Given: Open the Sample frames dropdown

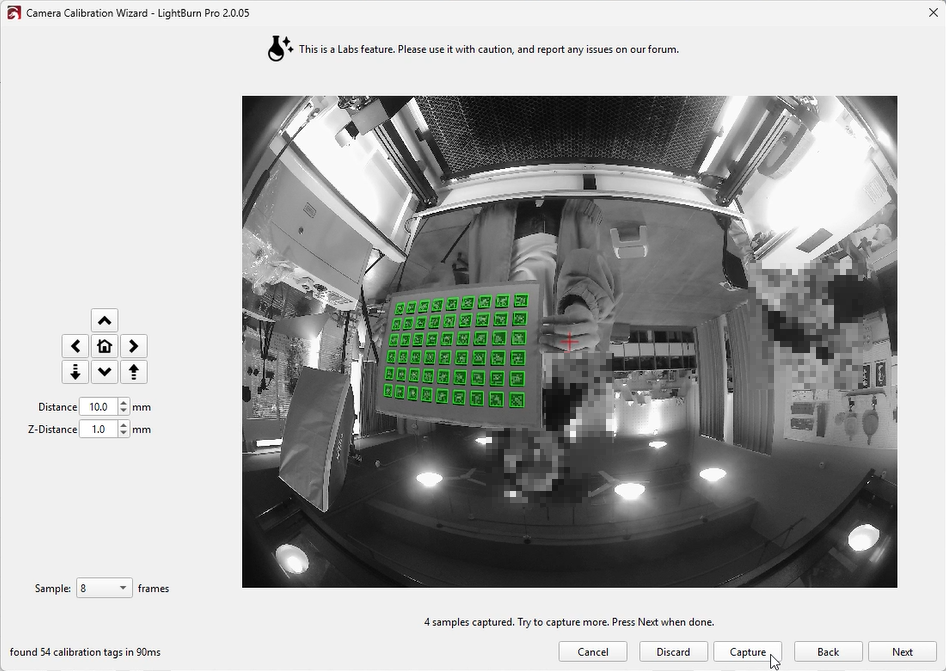Looking at the screenshot, I should 104,588.
